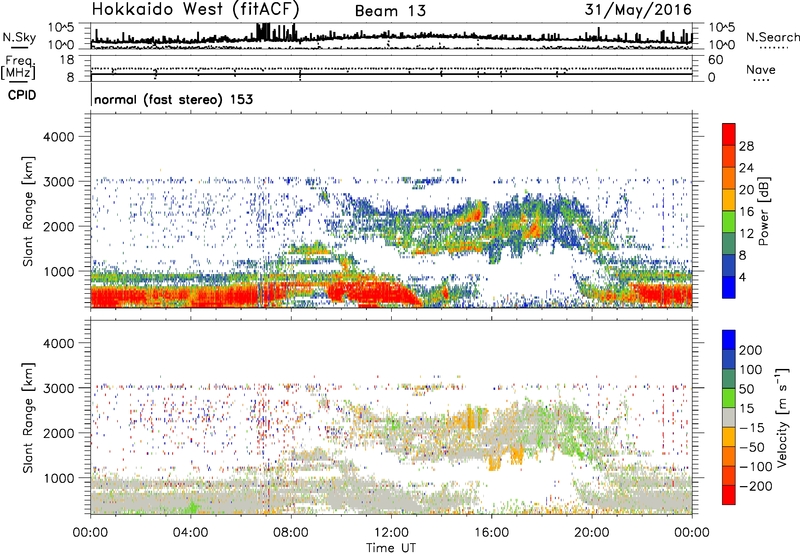
Task: Click the 'Freq. [MHz]' axis label
Action: [18, 67]
